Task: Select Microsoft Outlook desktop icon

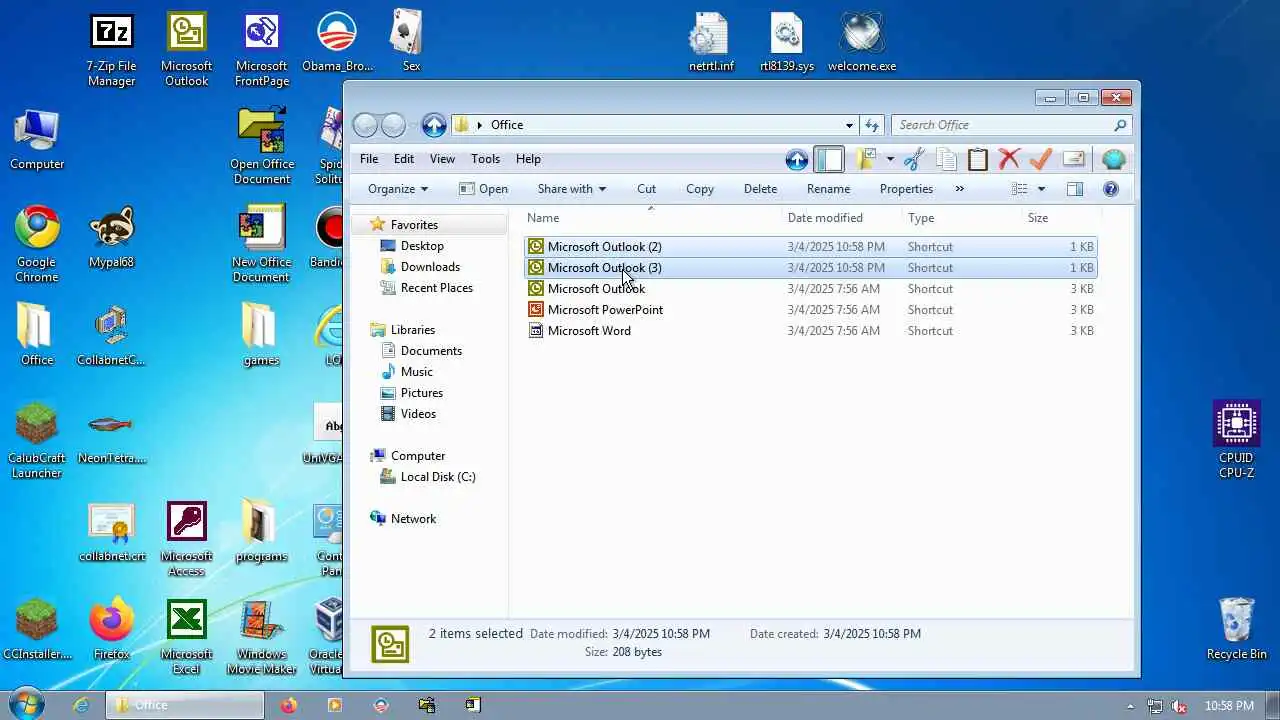Action: 187,50
